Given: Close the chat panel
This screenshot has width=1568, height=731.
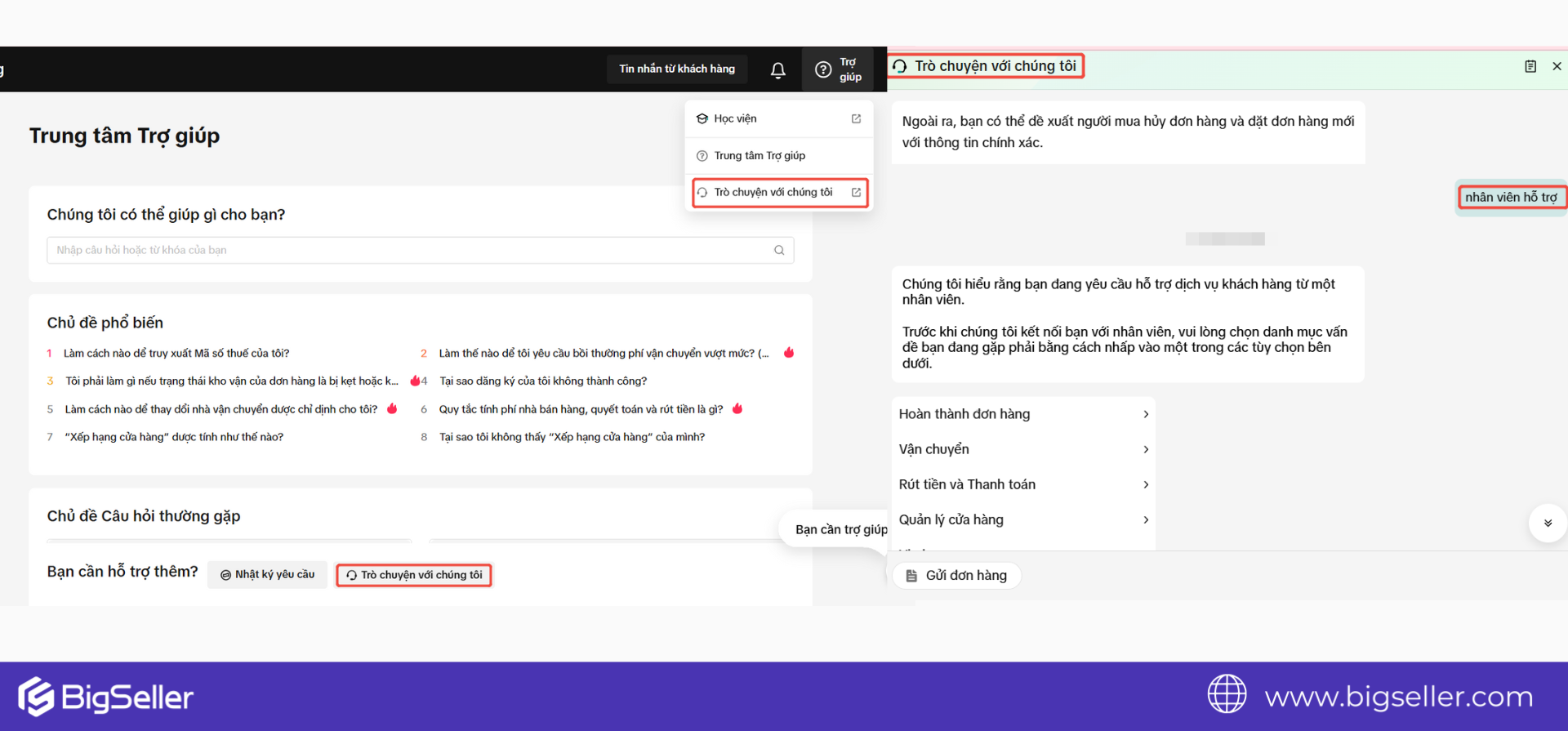Looking at the screenshot, I should pyautogui.click(x=1557, y=67).
